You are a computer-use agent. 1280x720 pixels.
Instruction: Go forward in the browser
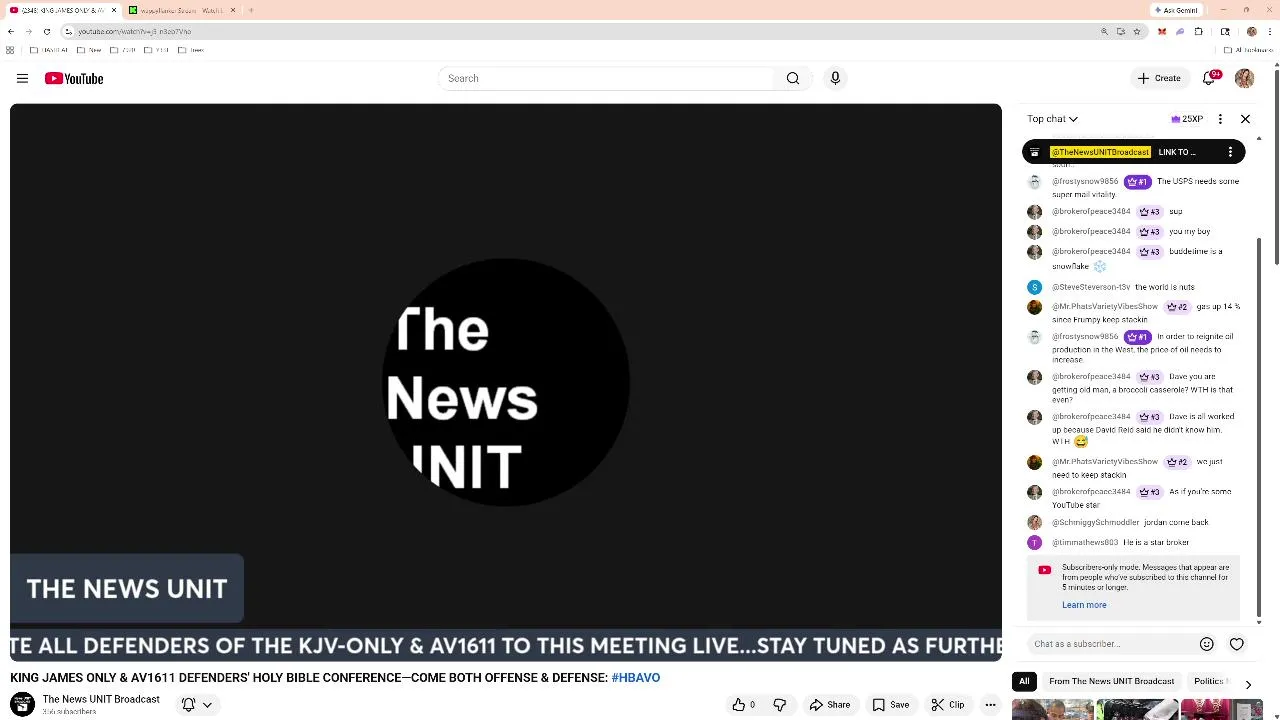(x=28, y=31)
